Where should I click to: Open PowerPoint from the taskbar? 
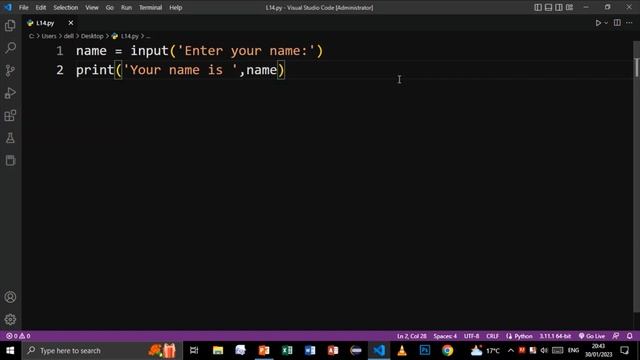pyautogui.click(x=264, y=350)
